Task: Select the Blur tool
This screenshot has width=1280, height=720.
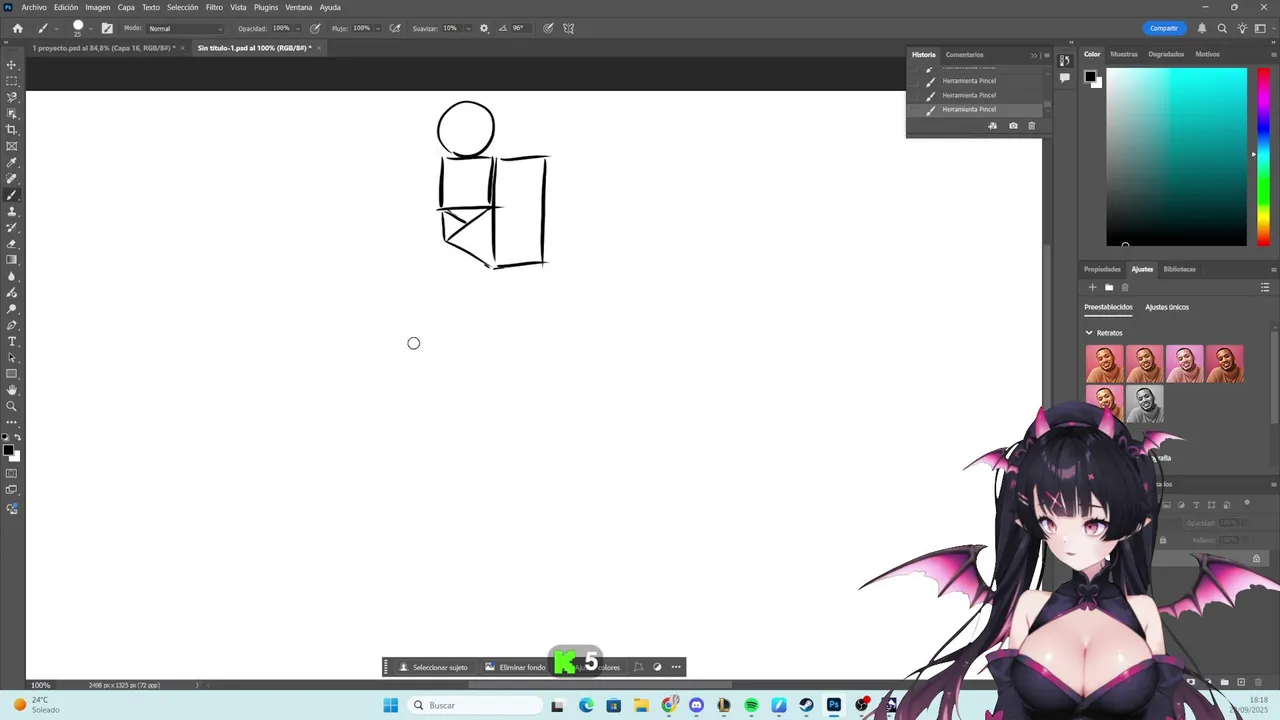Action: [x=12, y=276]
